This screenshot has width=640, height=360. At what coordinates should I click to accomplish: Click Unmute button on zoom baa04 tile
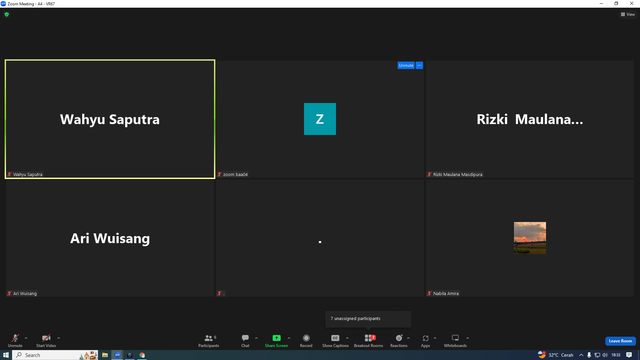click(x=406, y=65)
